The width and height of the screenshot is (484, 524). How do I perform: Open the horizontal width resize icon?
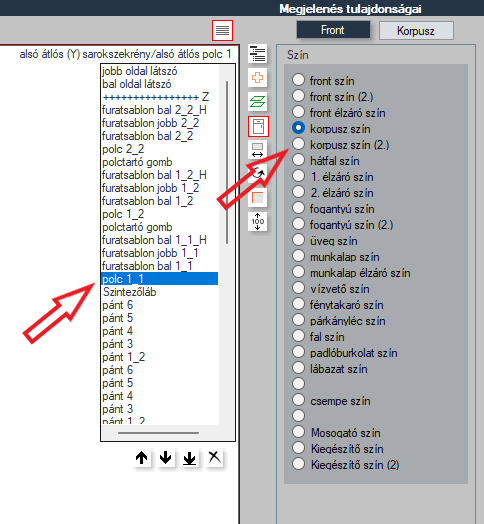[258, 150]
